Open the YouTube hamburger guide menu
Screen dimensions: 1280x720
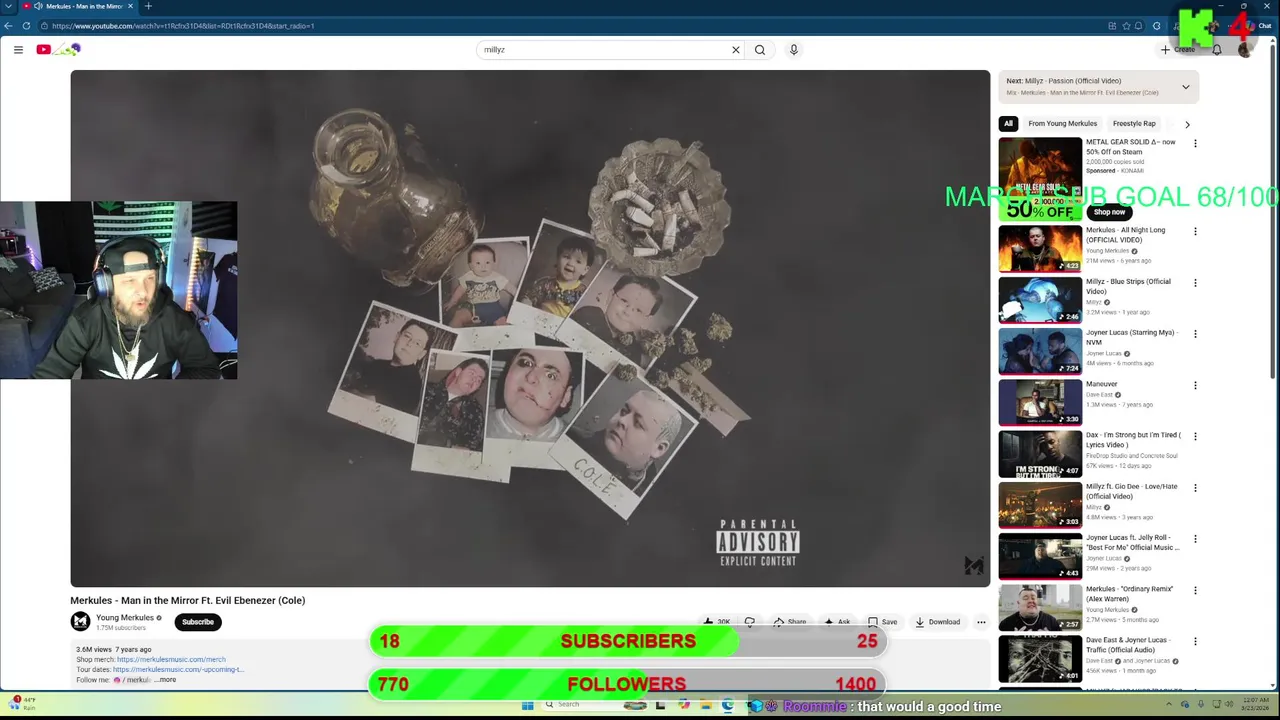(18, 49)
